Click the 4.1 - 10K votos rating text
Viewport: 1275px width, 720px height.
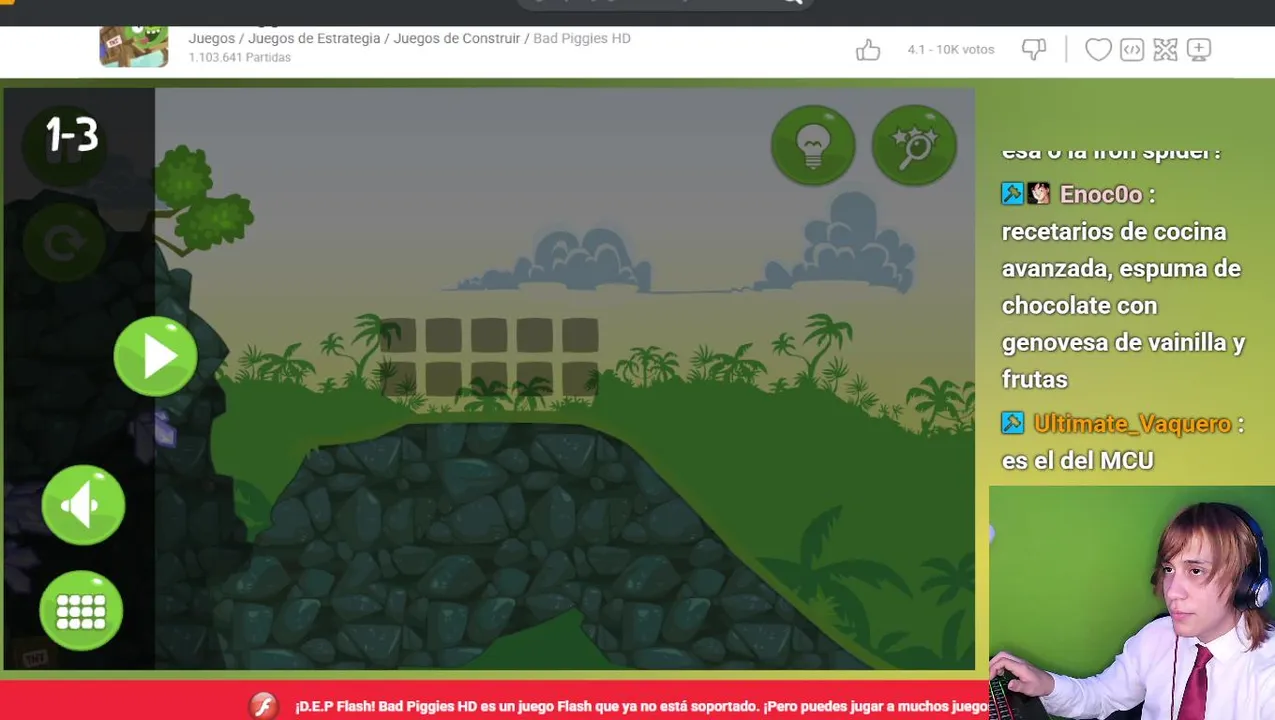951,50
